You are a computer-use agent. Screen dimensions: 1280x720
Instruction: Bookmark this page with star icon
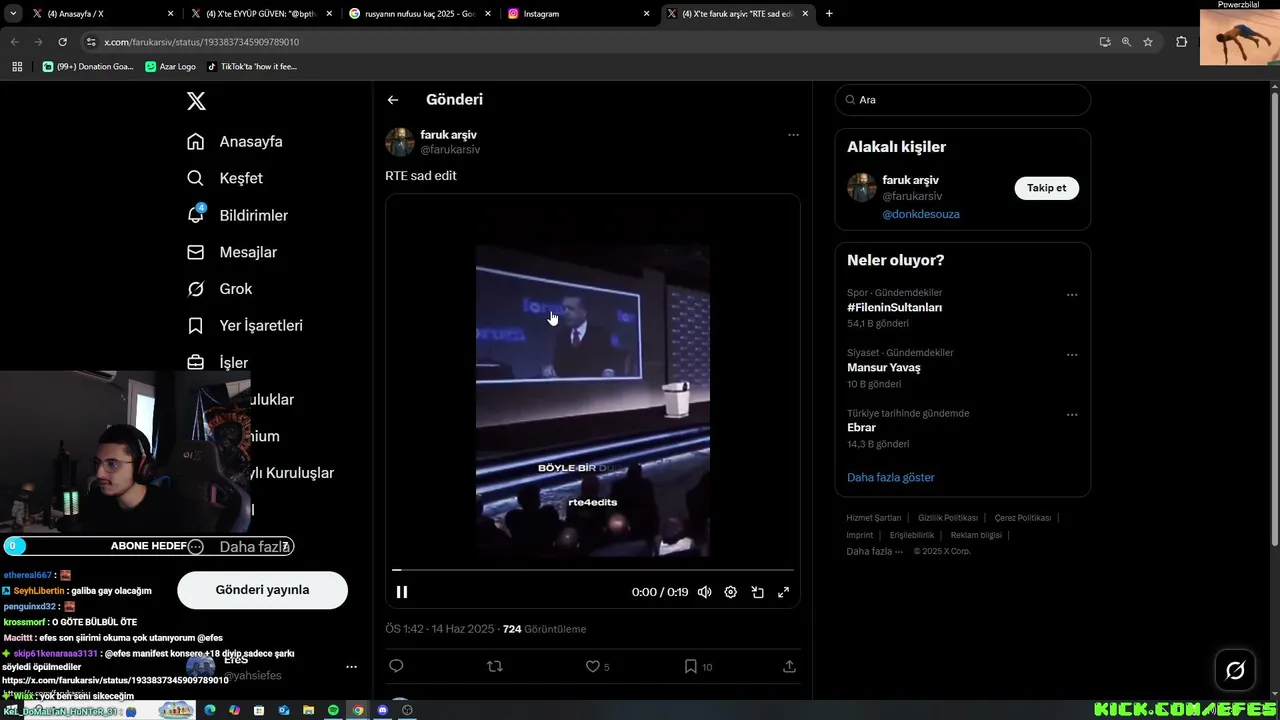[1148, 42]
